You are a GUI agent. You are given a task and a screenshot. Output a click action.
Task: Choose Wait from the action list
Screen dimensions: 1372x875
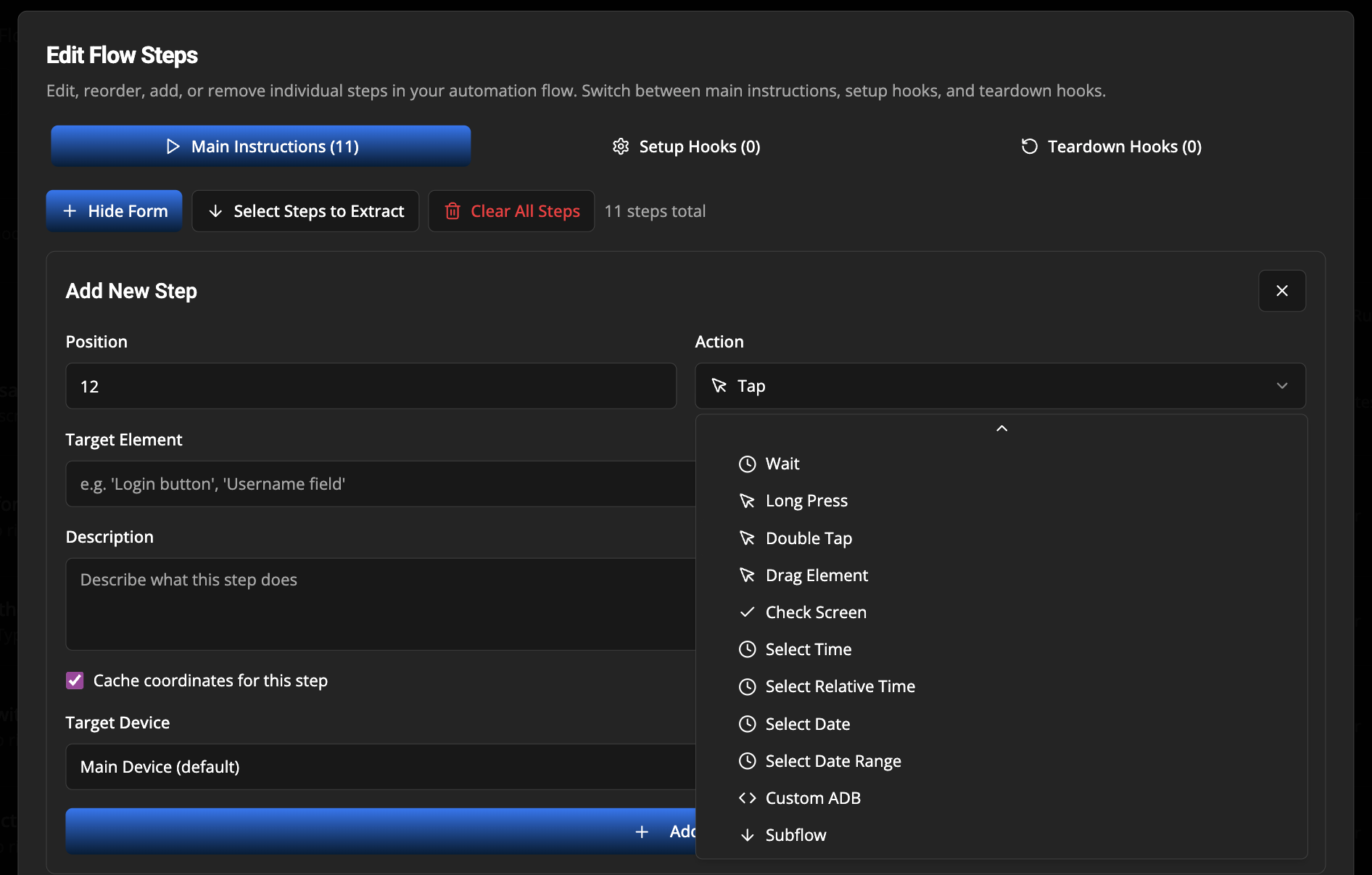pos(1001,464)
